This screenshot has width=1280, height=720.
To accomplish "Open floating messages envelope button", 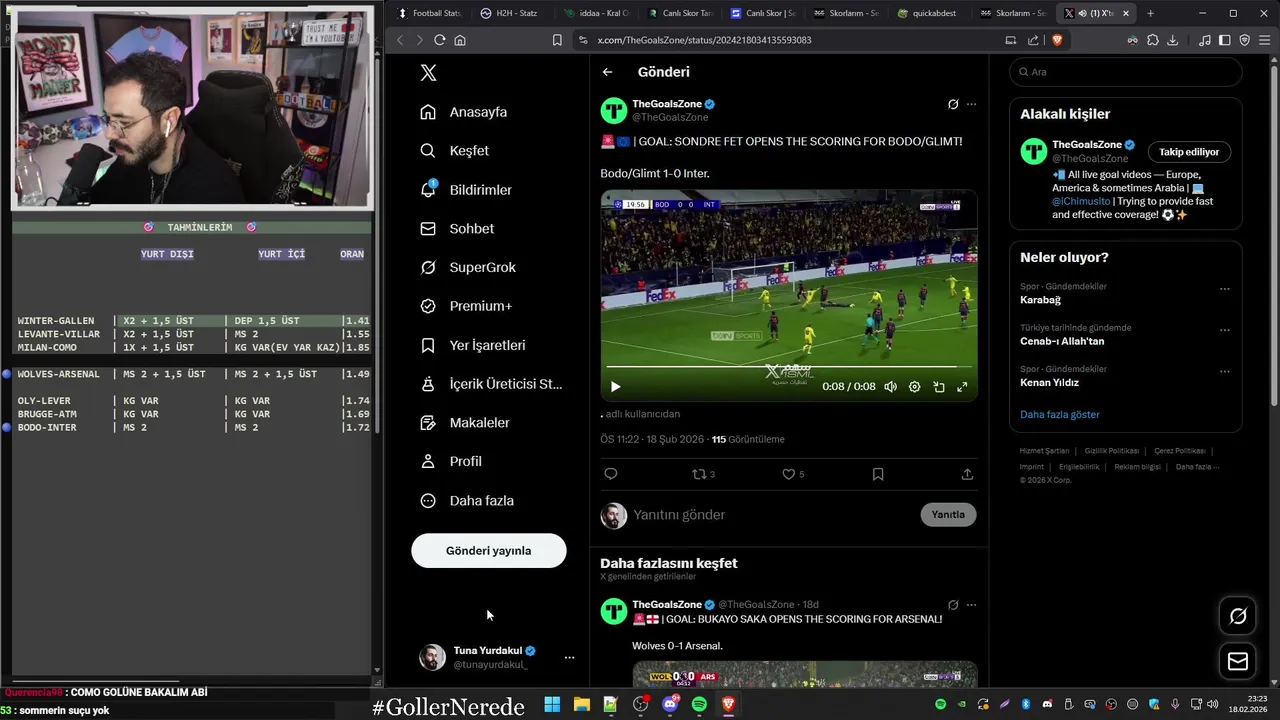I will (1238, 662).
